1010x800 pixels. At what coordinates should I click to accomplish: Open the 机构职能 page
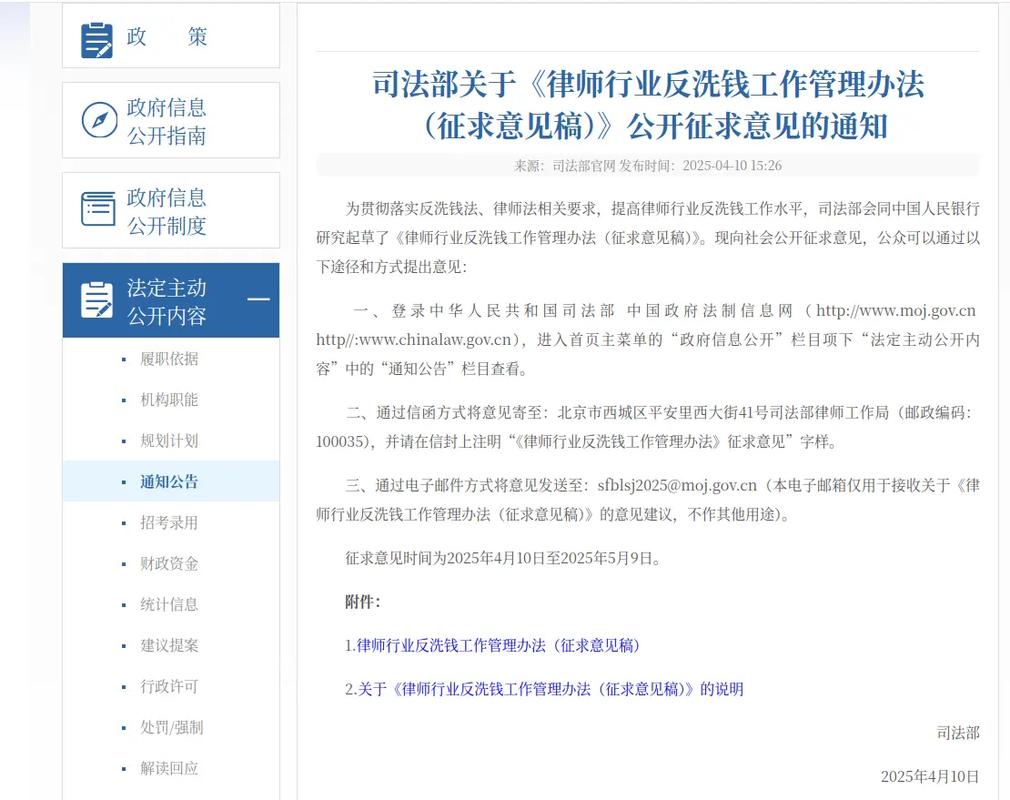(x=169, y=400)
